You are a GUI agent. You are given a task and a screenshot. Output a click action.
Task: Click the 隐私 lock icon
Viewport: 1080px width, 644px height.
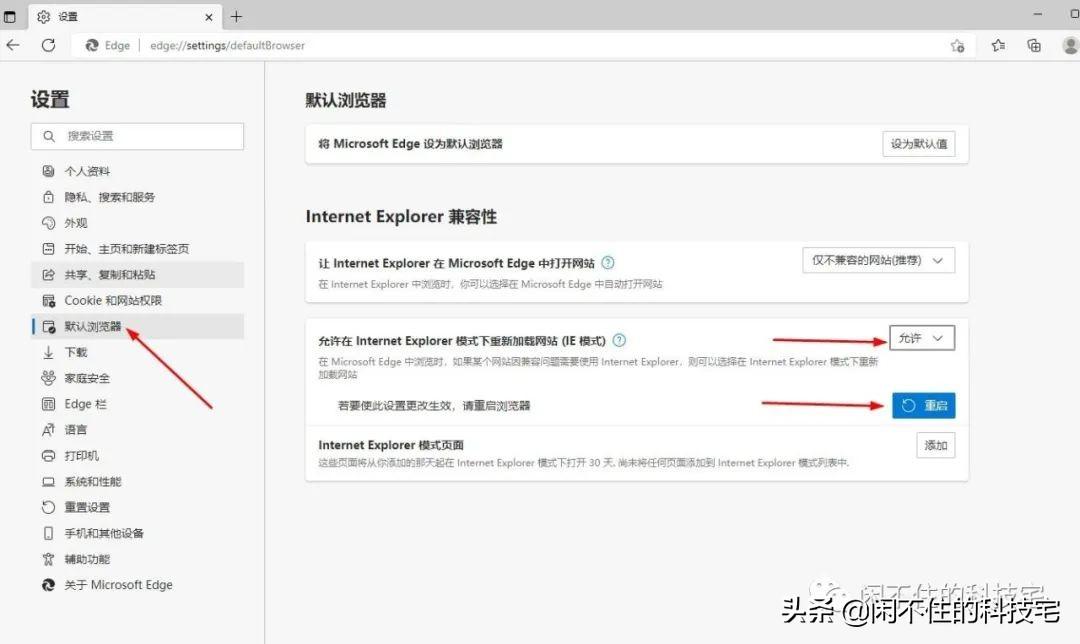click(x=48, y=197)
